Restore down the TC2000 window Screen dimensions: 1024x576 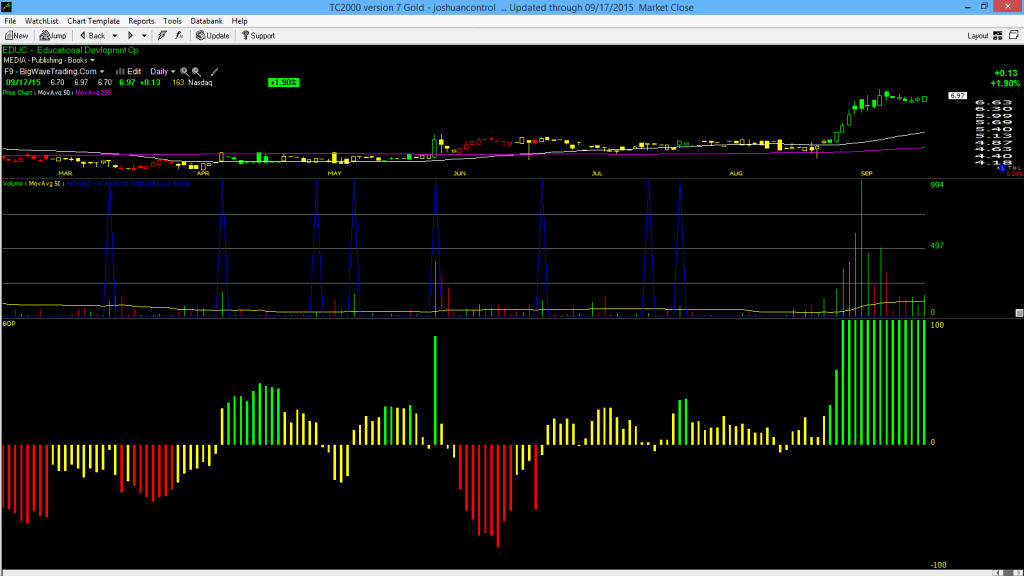pos(984,7)
